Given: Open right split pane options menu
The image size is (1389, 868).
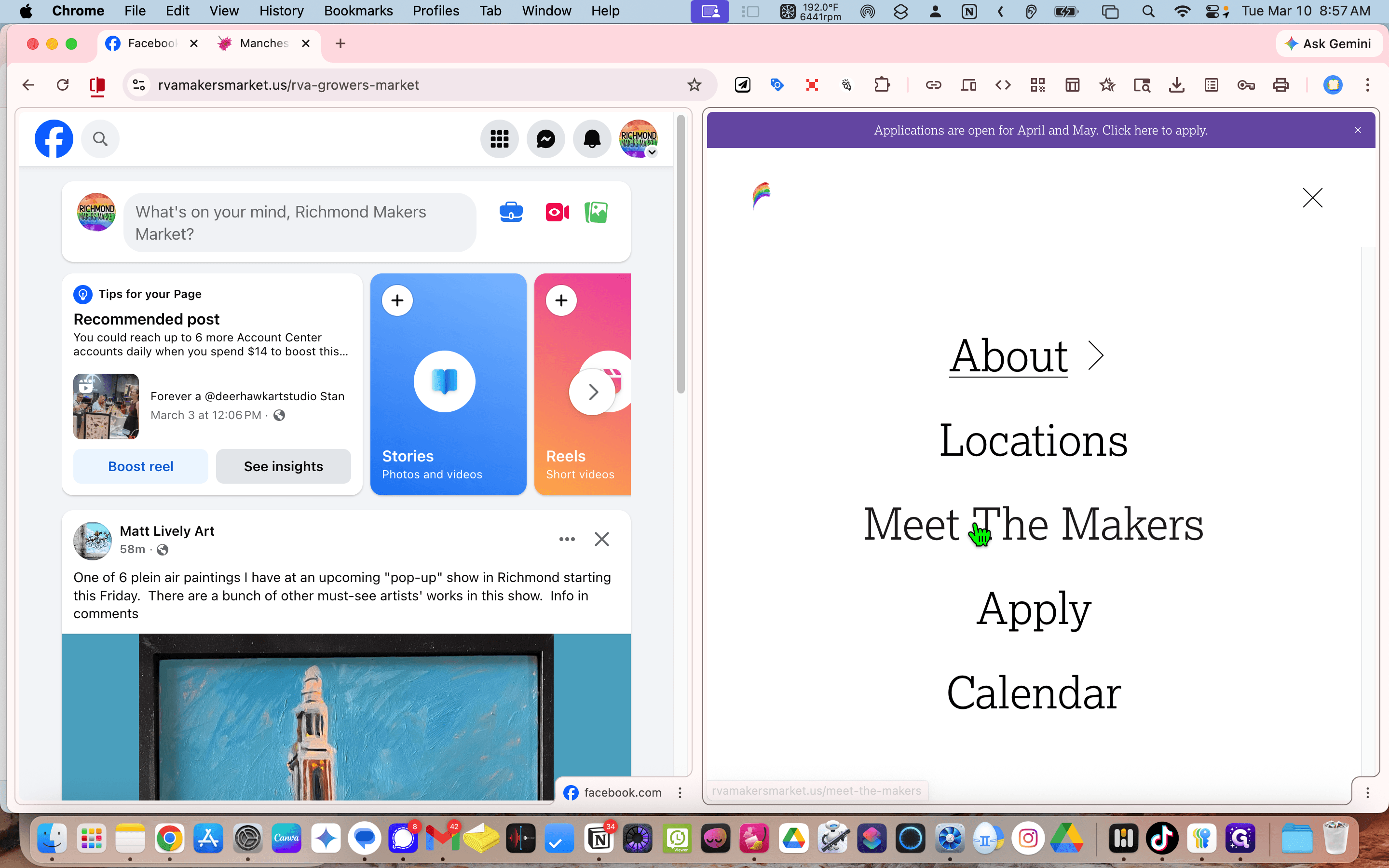Looking at the screenshot, I should [x=1368, y=793].
